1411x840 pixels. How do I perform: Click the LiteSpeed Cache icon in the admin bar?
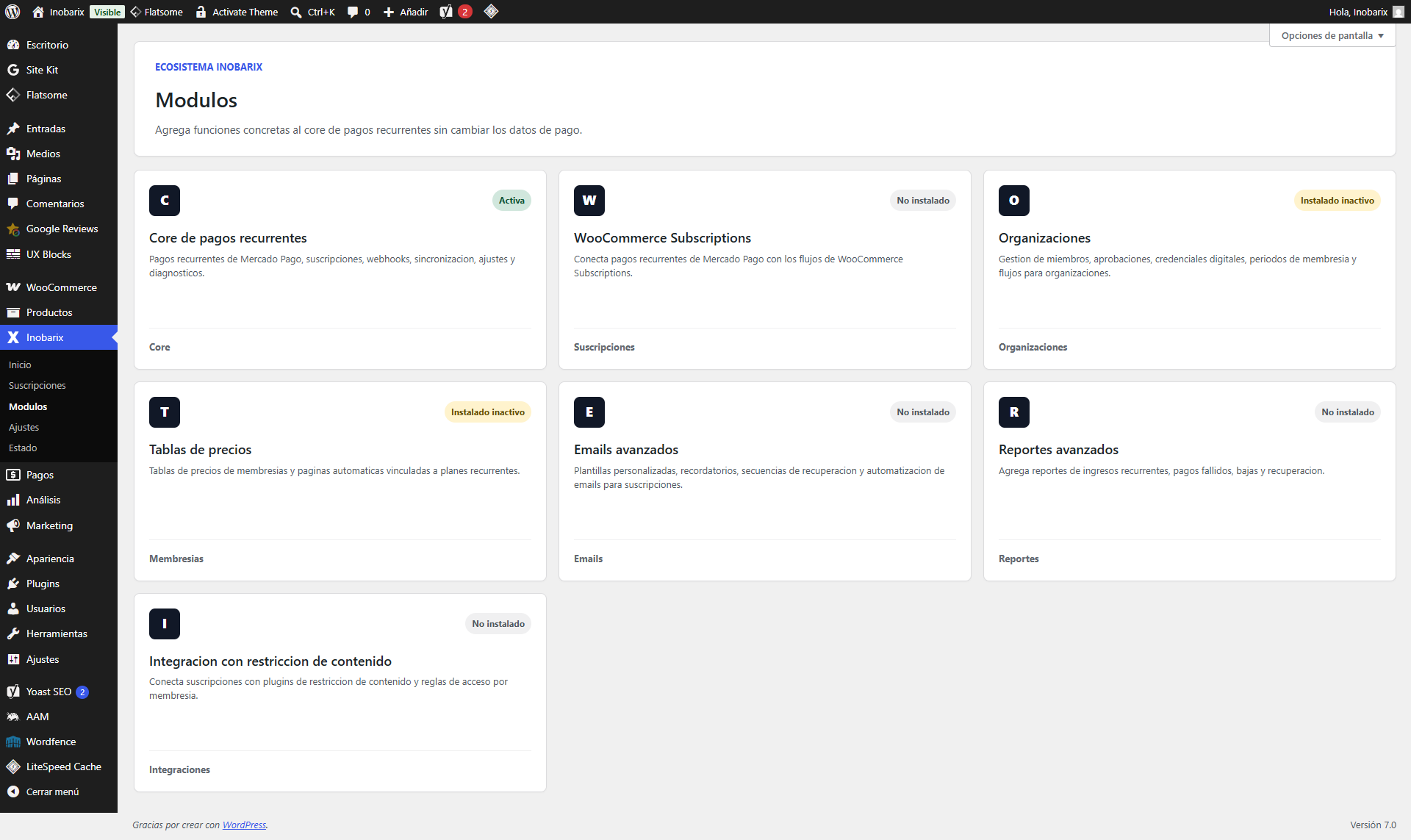[x=491, y=11]
